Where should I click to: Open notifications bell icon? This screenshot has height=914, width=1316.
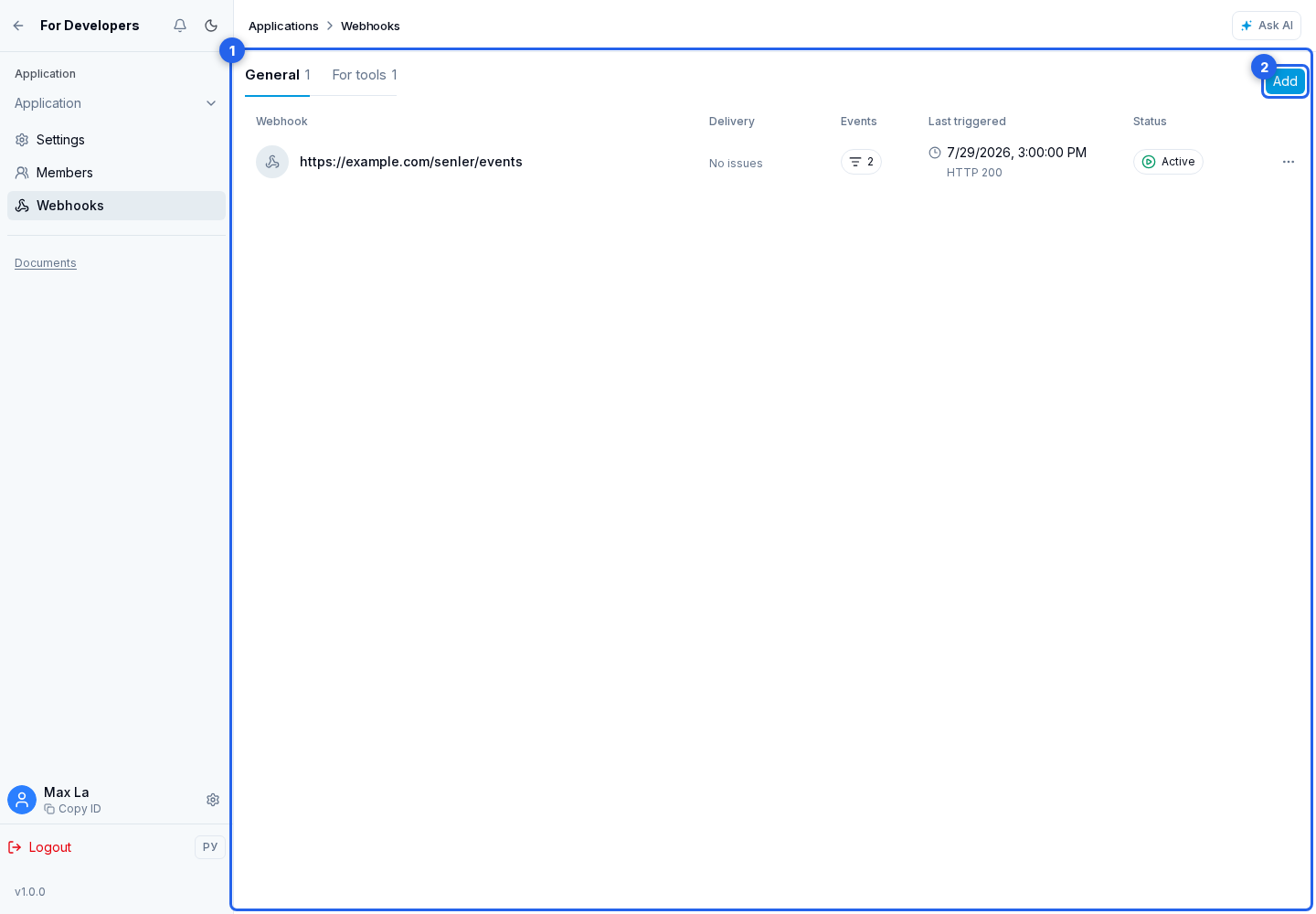(180, 26)
